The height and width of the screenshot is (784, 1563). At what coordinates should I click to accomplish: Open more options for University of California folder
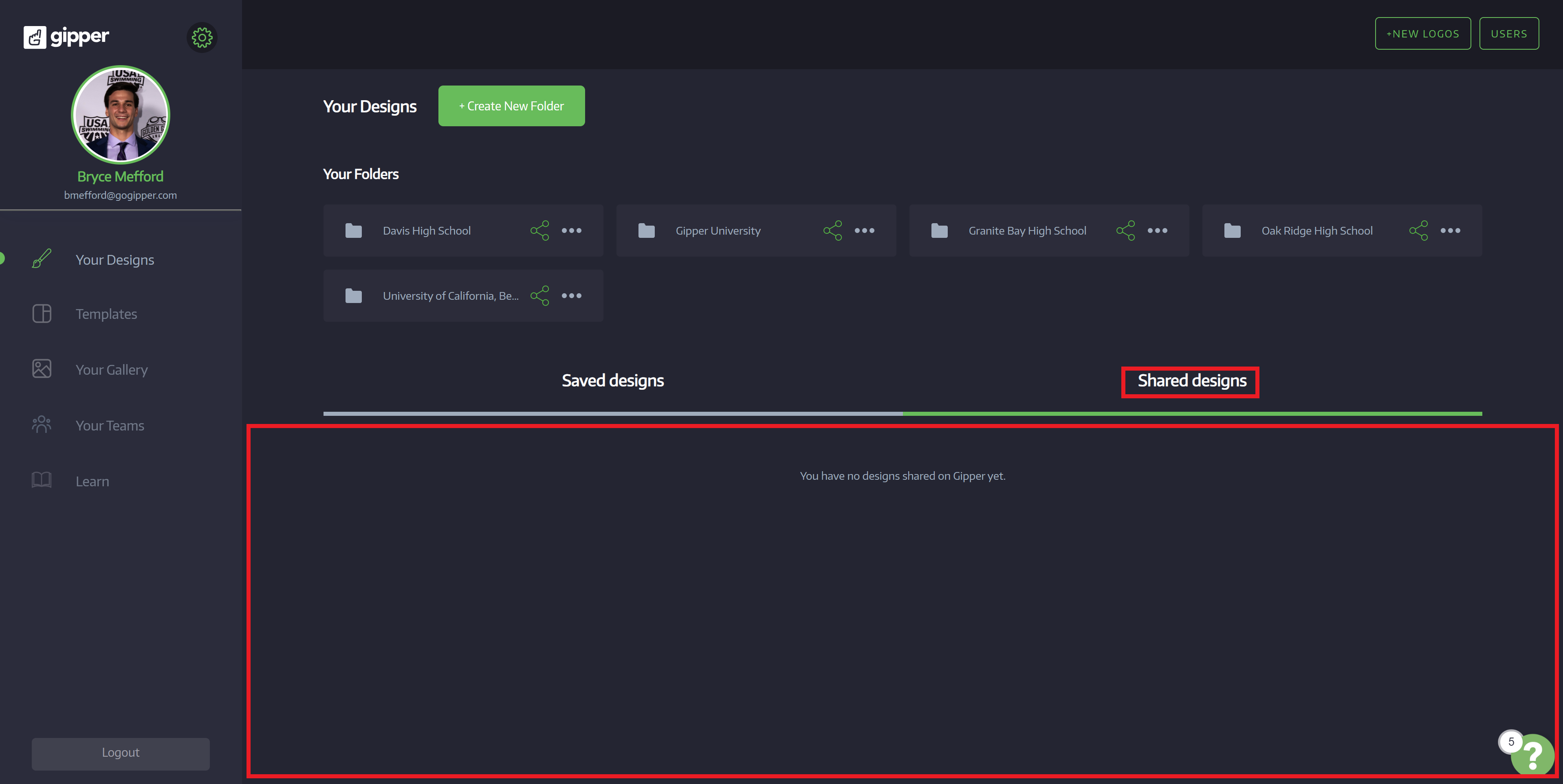click(571, 295)
